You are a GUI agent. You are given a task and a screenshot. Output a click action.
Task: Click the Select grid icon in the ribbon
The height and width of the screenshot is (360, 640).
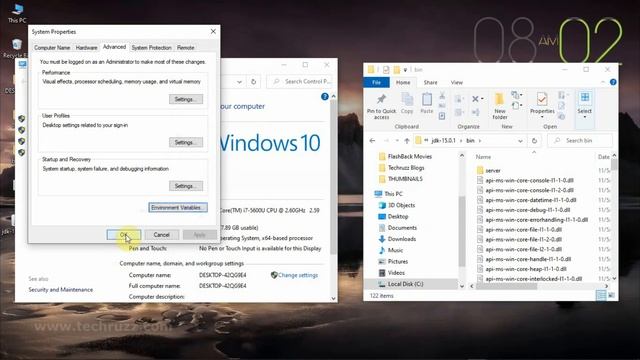tap(585, 98)
